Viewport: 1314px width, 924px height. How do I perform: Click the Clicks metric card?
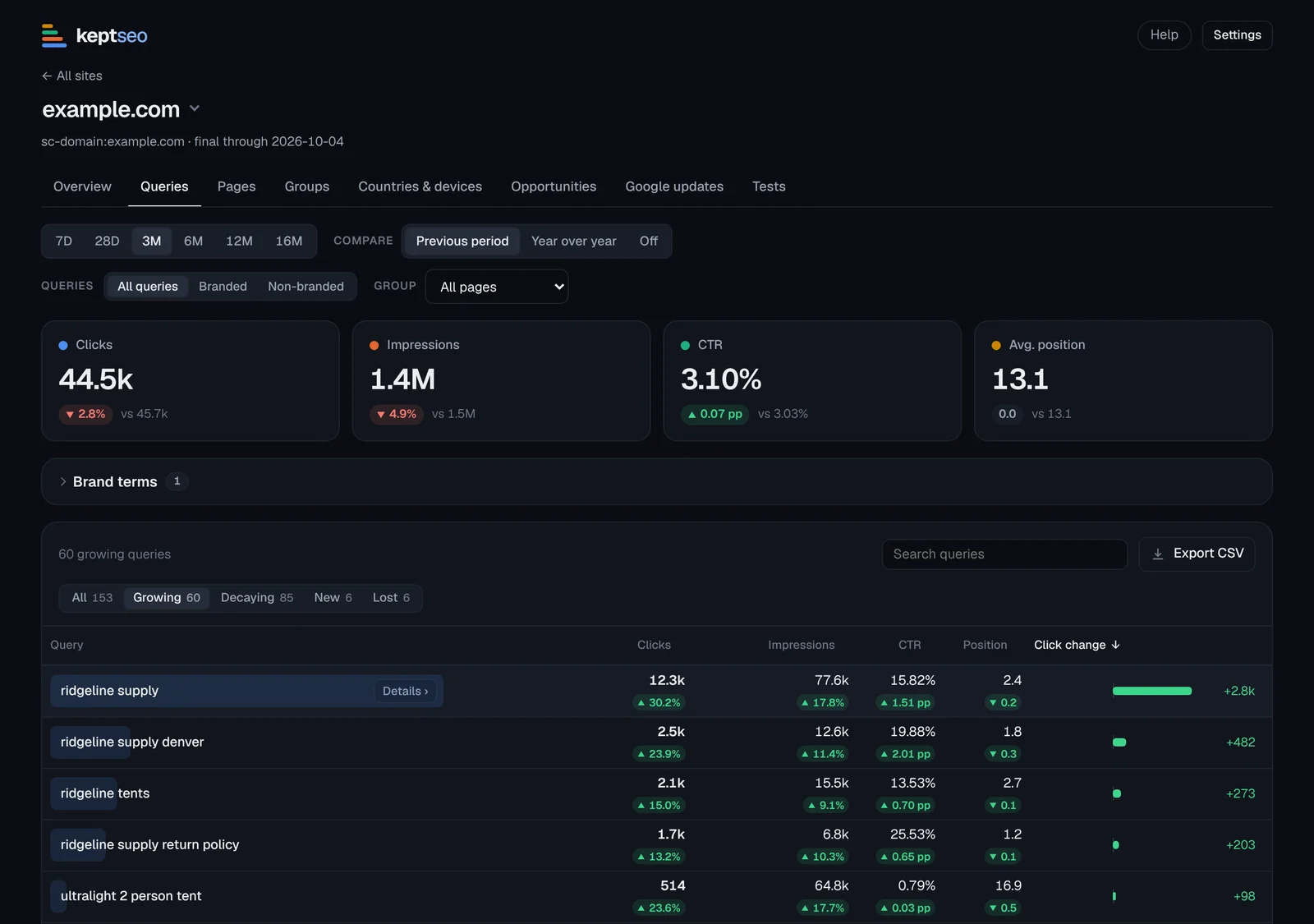point(191,381)
